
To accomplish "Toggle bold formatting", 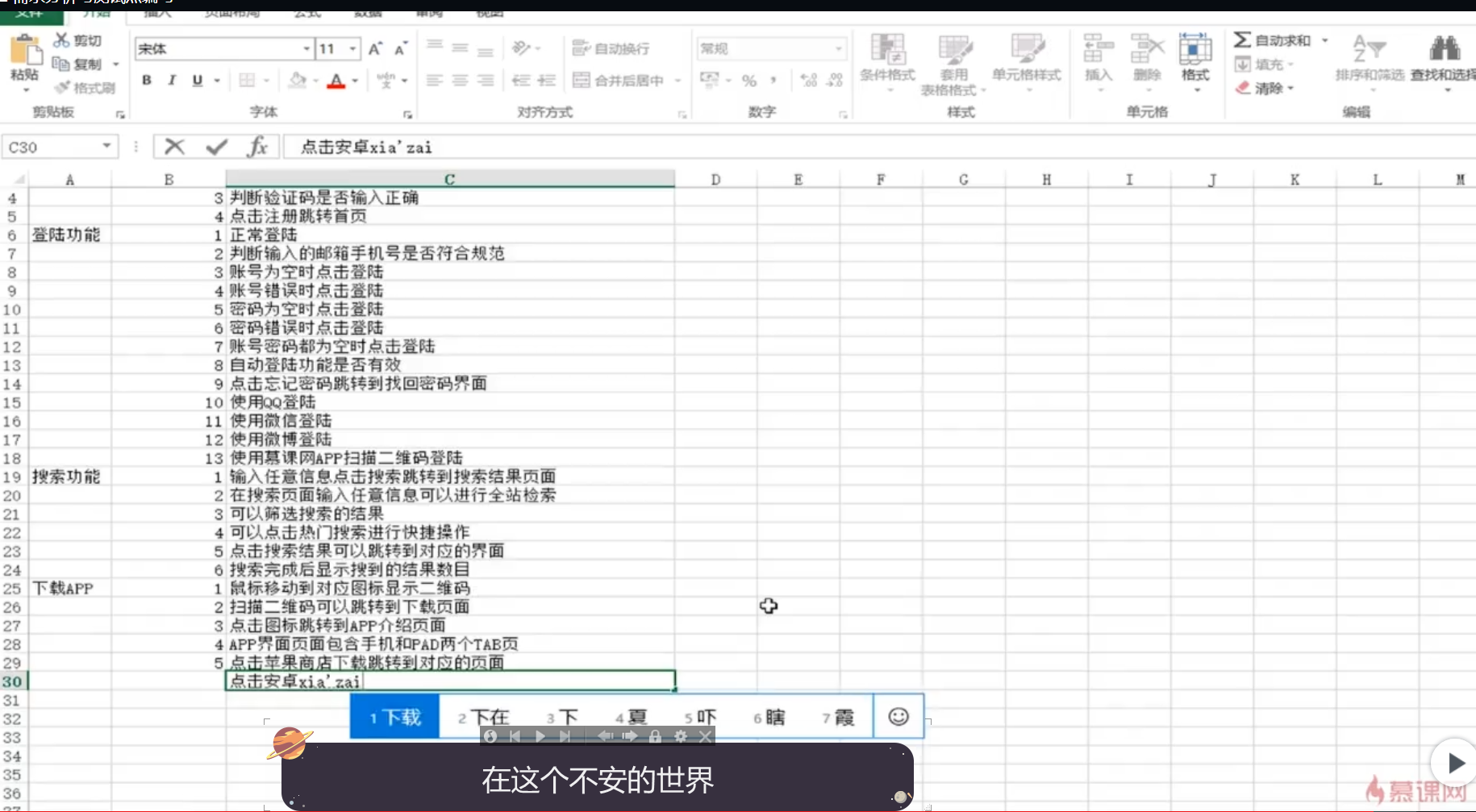I will 146,80.
